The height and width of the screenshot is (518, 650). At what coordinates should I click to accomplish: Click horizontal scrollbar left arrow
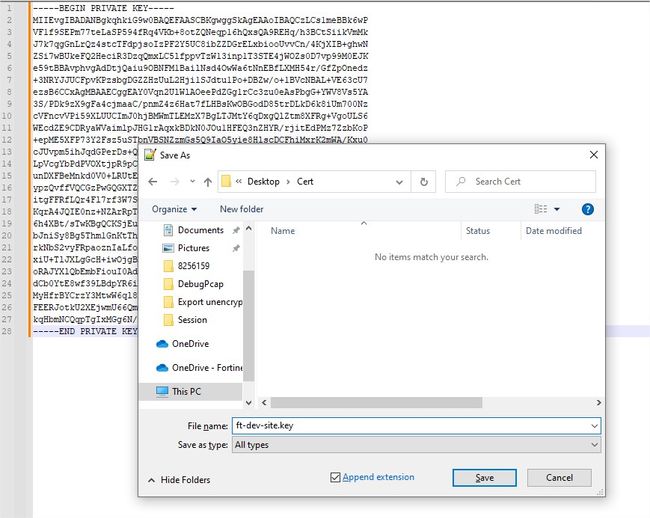264,402
